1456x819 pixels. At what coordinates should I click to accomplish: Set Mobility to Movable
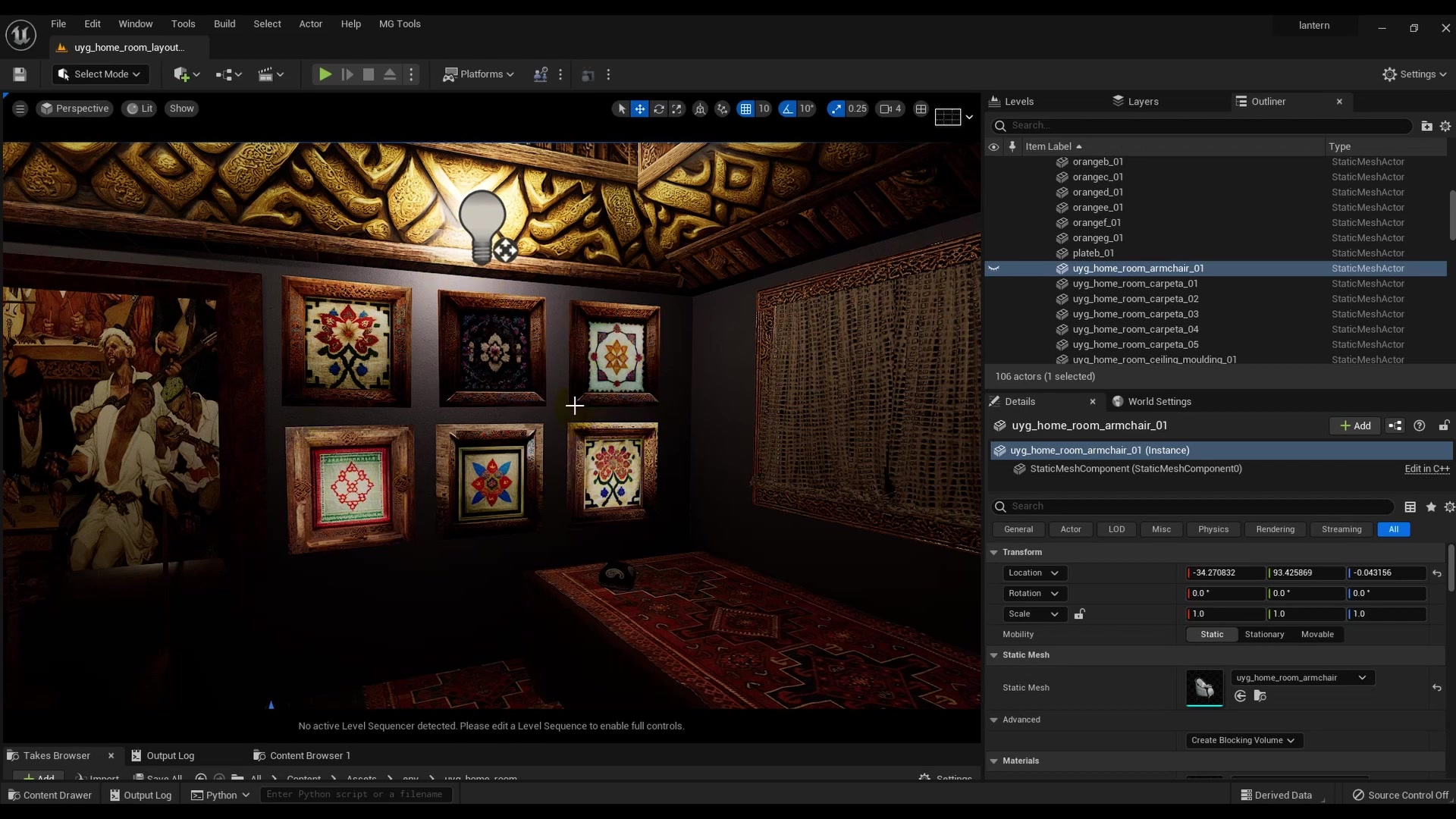pyautogui.click(x=1317, y=635)
